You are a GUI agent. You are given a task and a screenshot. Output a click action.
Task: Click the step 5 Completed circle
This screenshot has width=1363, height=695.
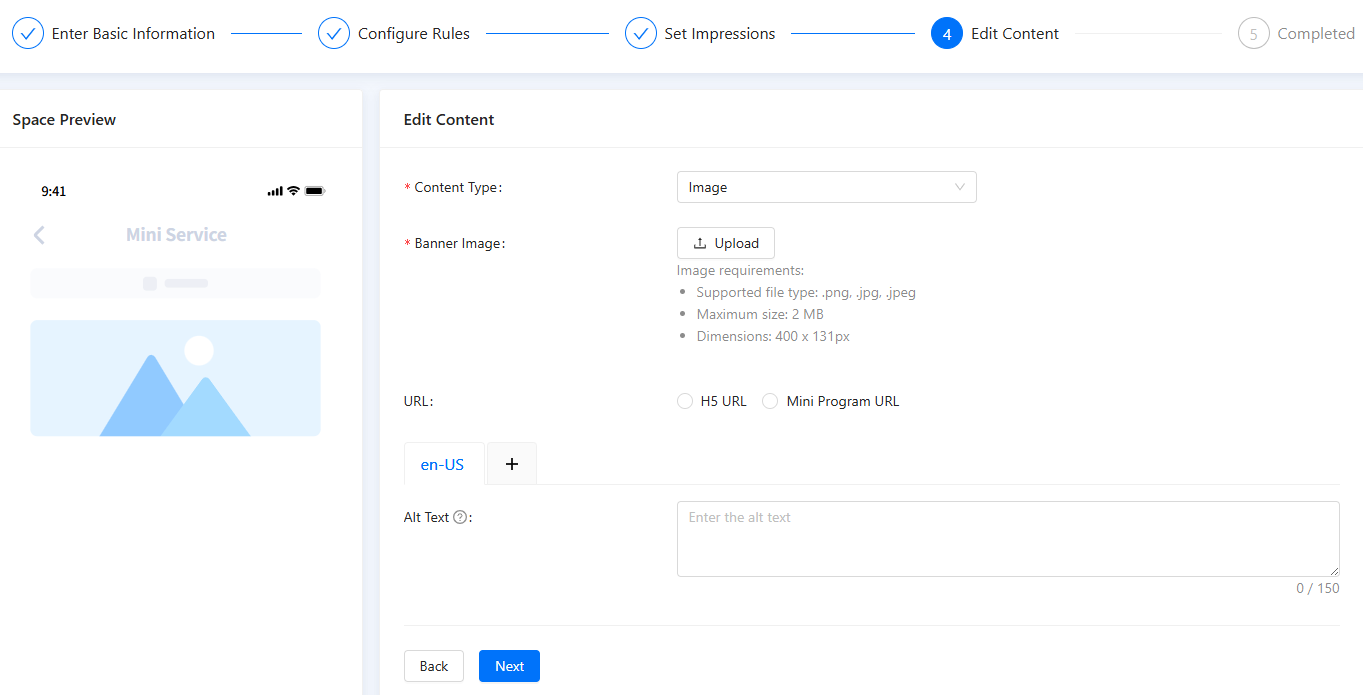pos(1254,33)
